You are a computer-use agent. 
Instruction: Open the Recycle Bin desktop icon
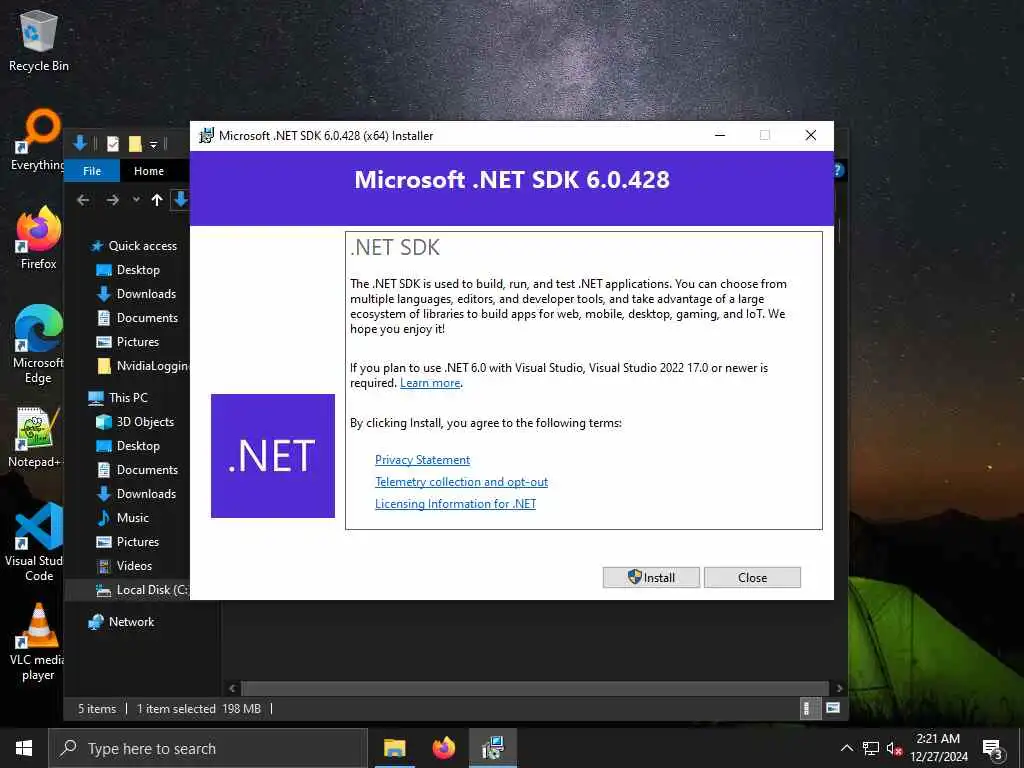(x=39, y=41)
